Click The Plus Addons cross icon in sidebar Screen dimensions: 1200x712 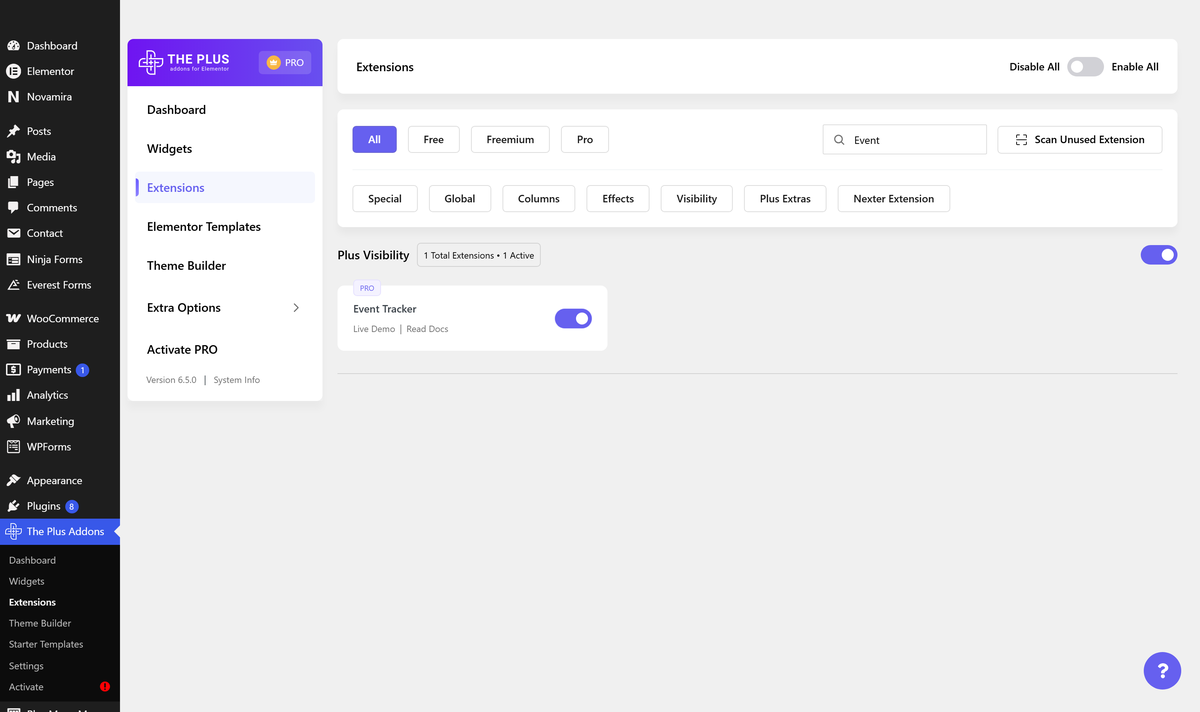point(14,532)
